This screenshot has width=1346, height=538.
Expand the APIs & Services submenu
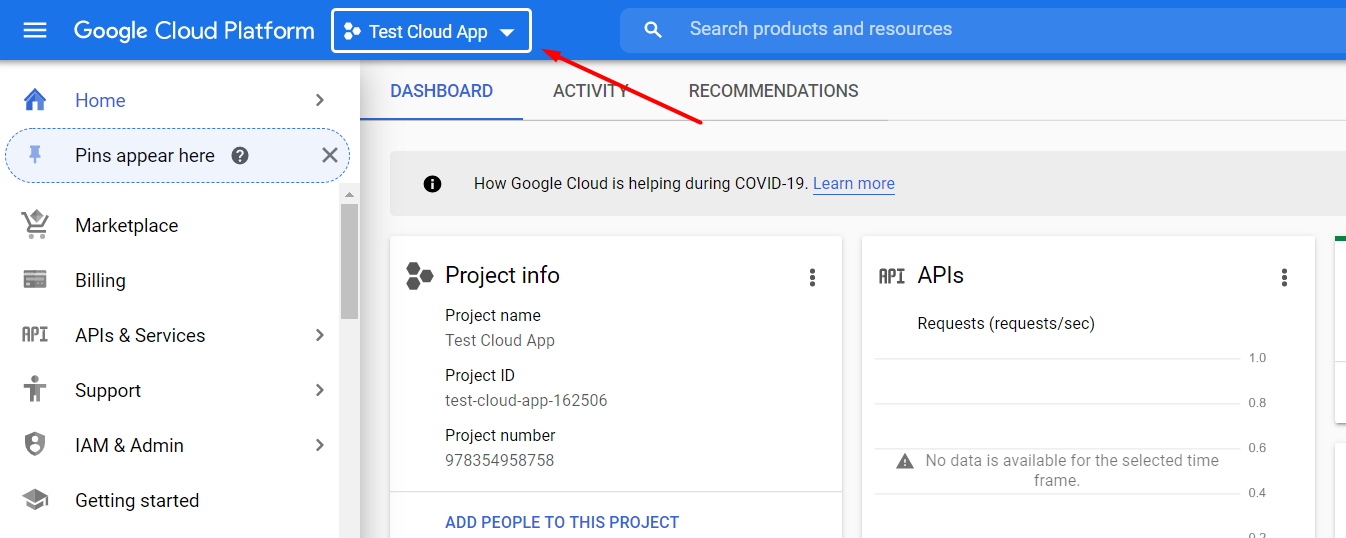320,335
